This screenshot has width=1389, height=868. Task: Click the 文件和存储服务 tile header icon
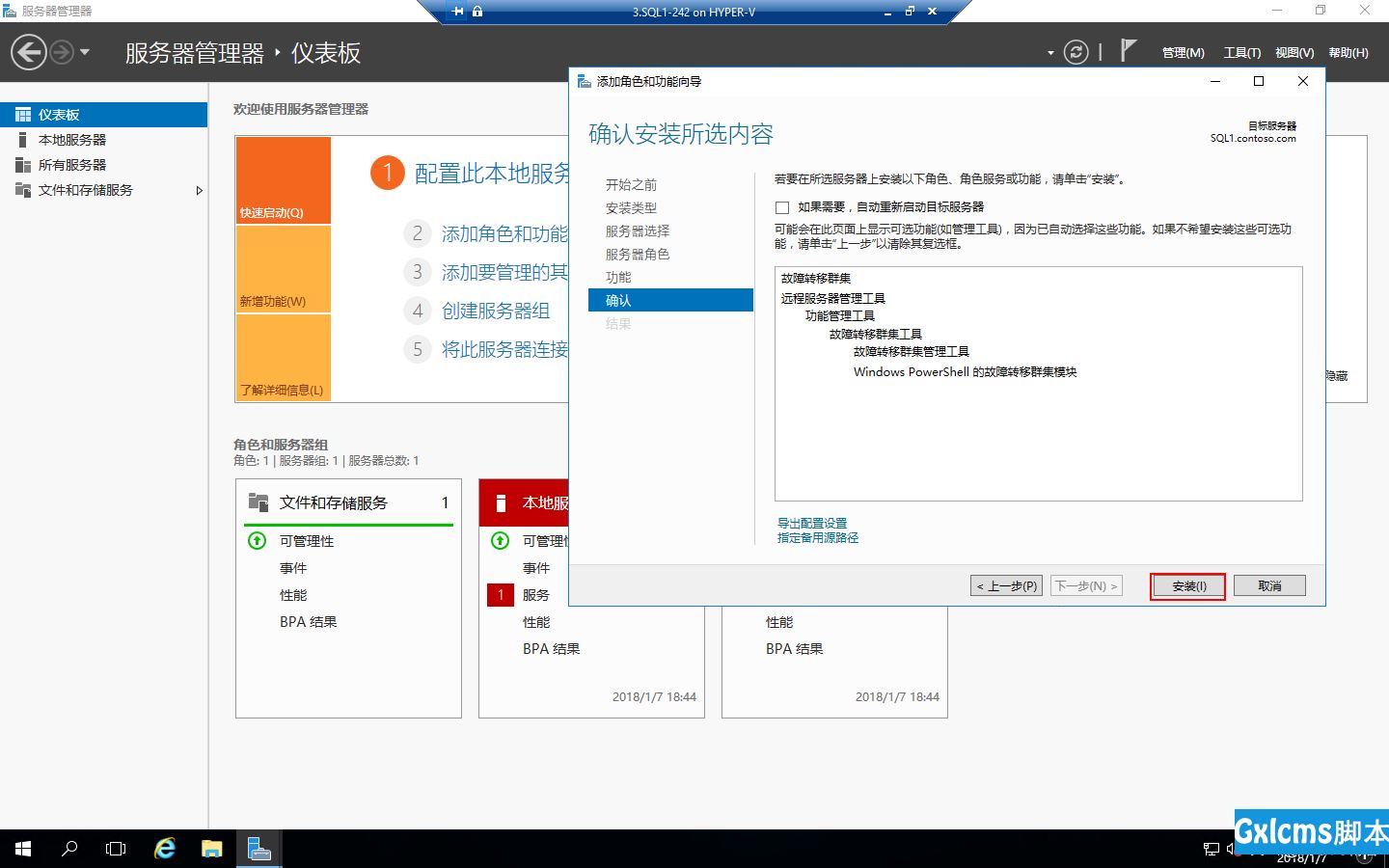[259, 502]
